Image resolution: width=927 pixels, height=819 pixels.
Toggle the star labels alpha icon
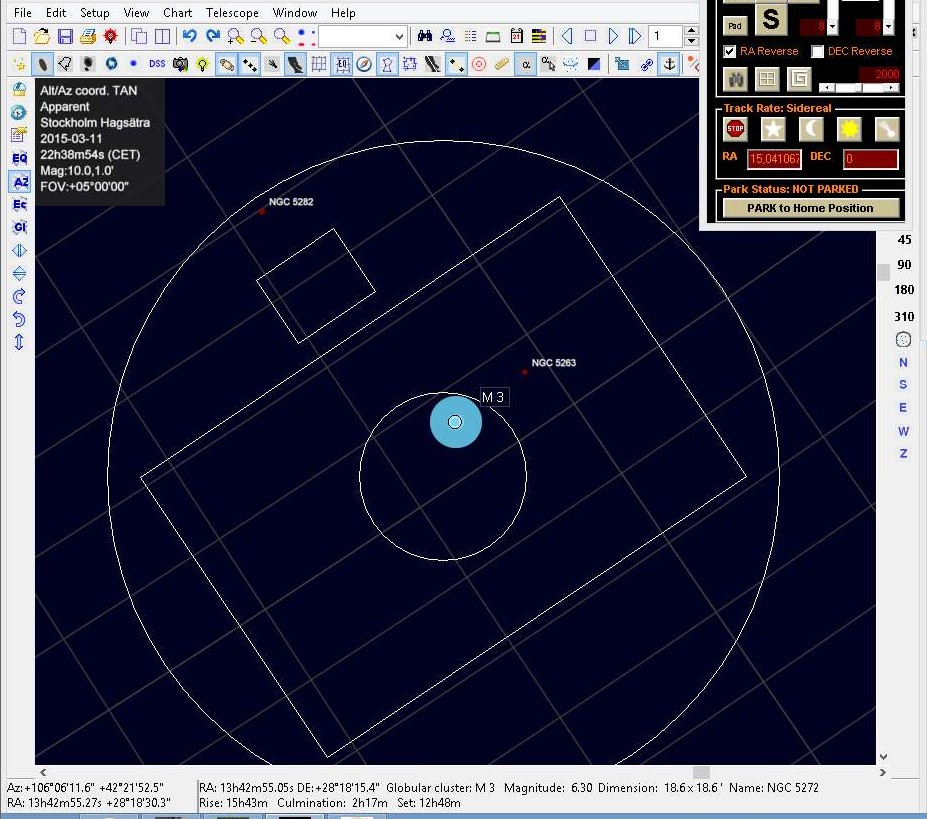[x=526, y=64]
